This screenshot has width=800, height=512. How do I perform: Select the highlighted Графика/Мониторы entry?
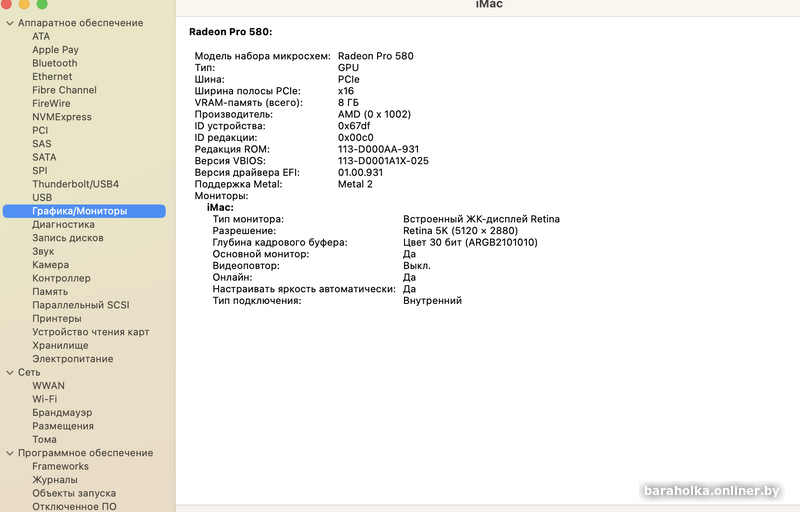84,211
